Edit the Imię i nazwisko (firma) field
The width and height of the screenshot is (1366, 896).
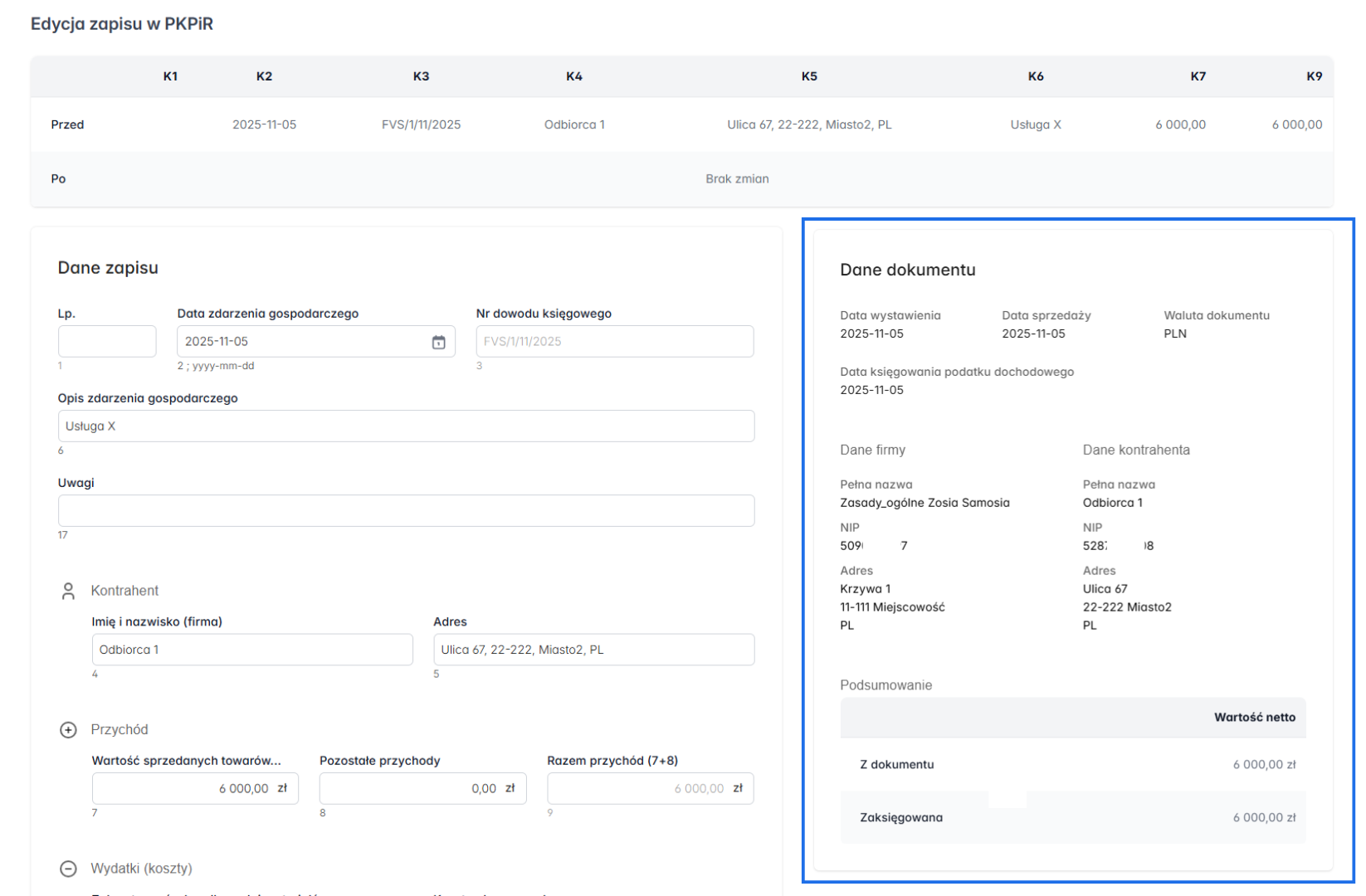pyautogui.click(x=251, y=650)
